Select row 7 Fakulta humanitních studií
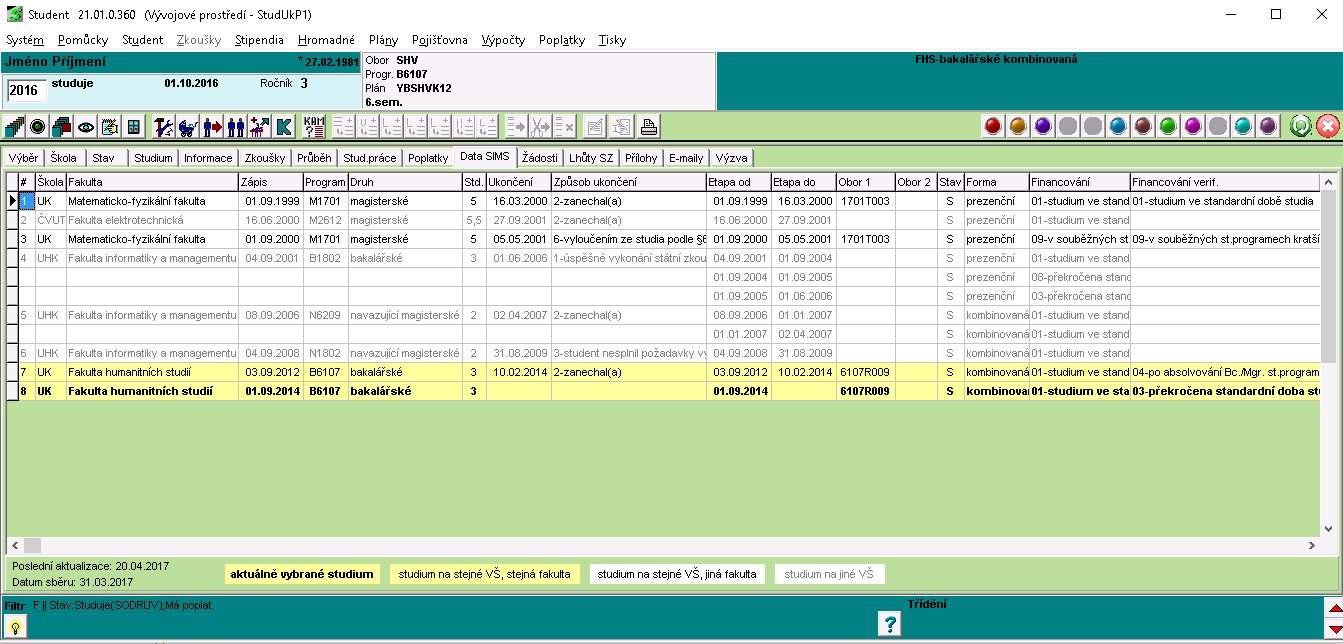The width and height of the screenshot is (1343, 644). click(x=150, y=373)
